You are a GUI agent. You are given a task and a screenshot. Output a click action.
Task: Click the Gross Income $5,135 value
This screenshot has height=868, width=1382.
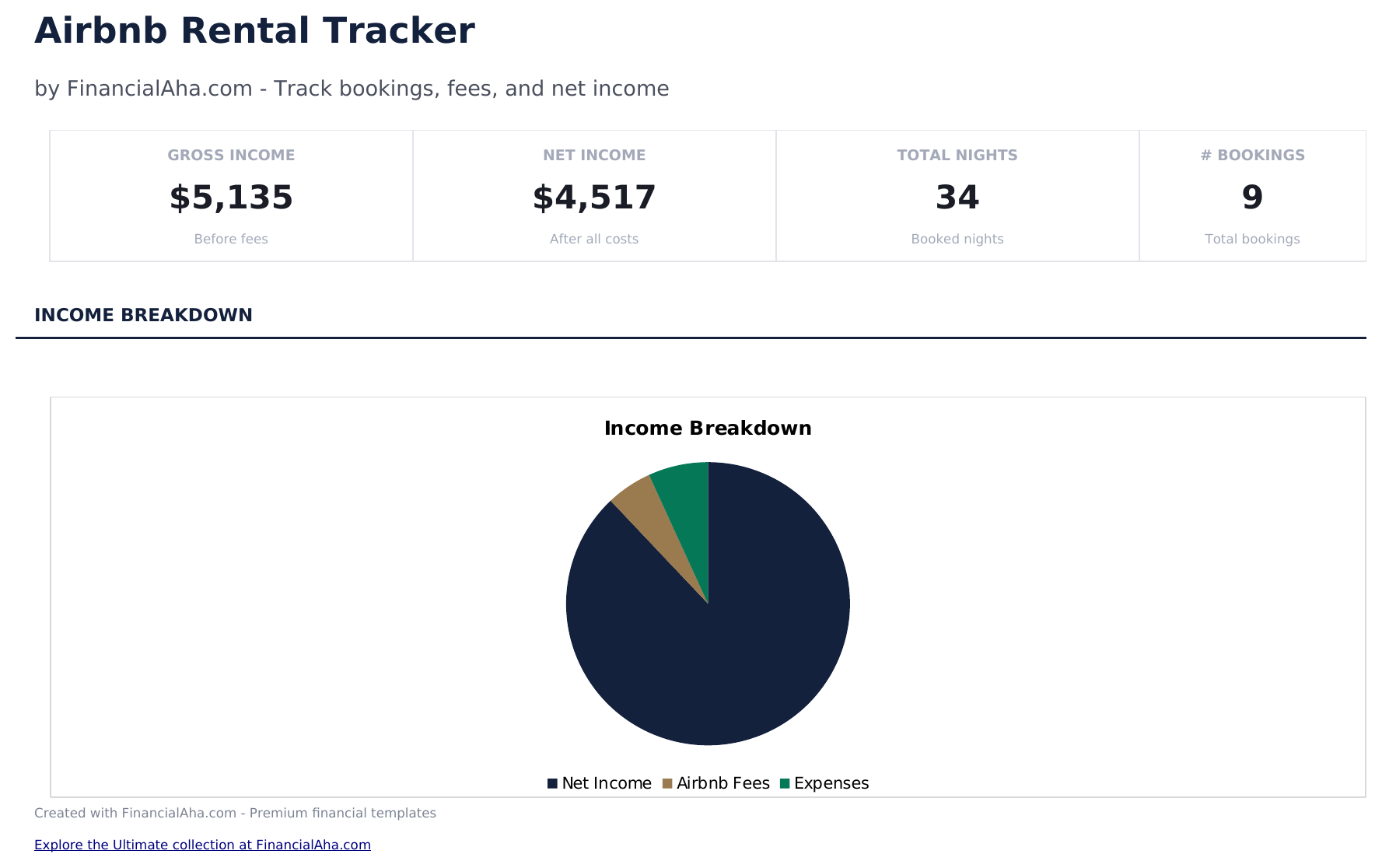[231, 198]
